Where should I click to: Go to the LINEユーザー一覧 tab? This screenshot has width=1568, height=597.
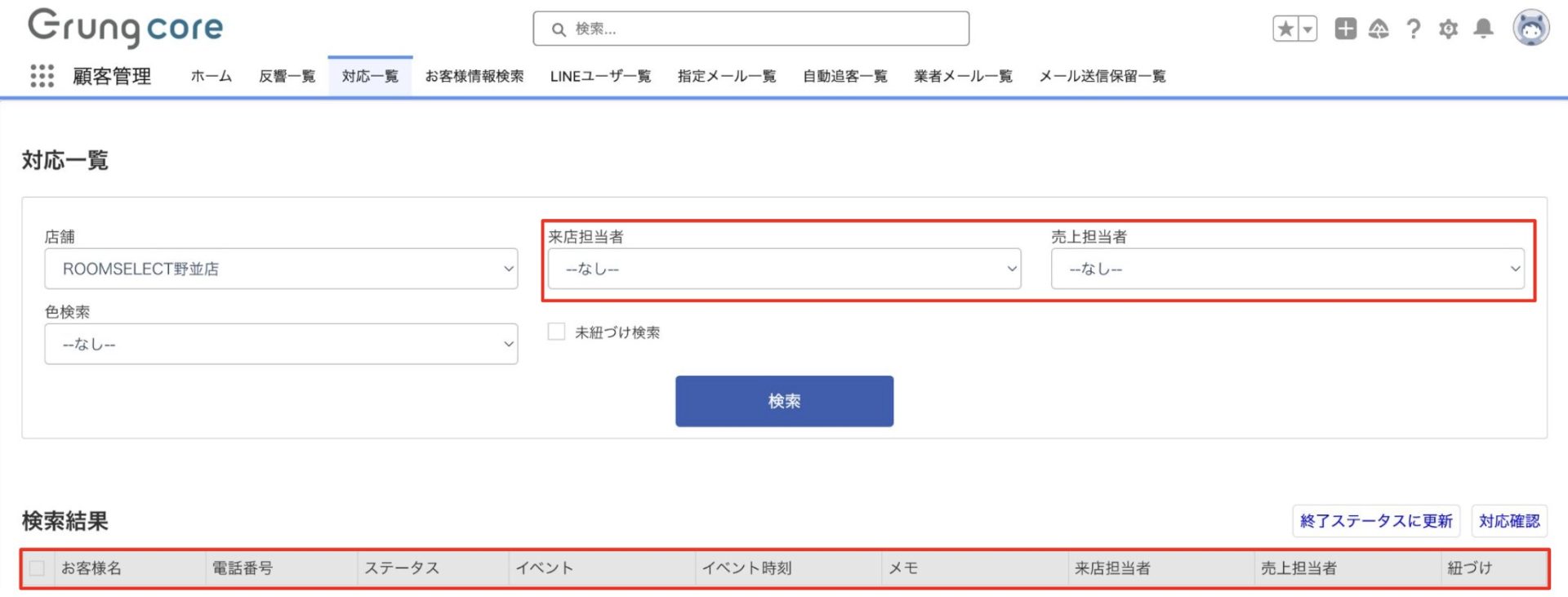[600, 77]
